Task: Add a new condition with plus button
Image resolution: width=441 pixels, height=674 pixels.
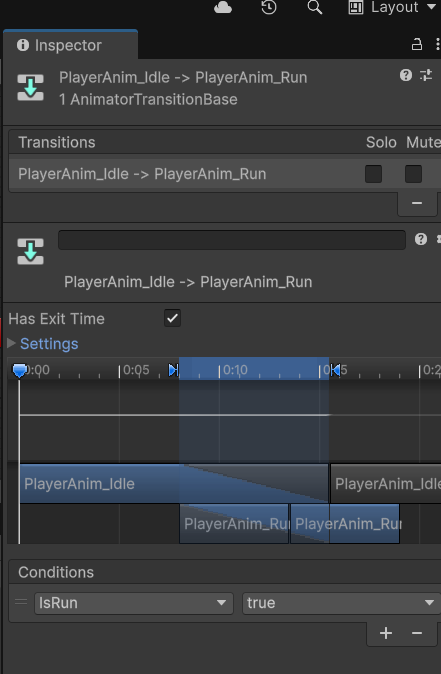Action: (x=386, y=633)
